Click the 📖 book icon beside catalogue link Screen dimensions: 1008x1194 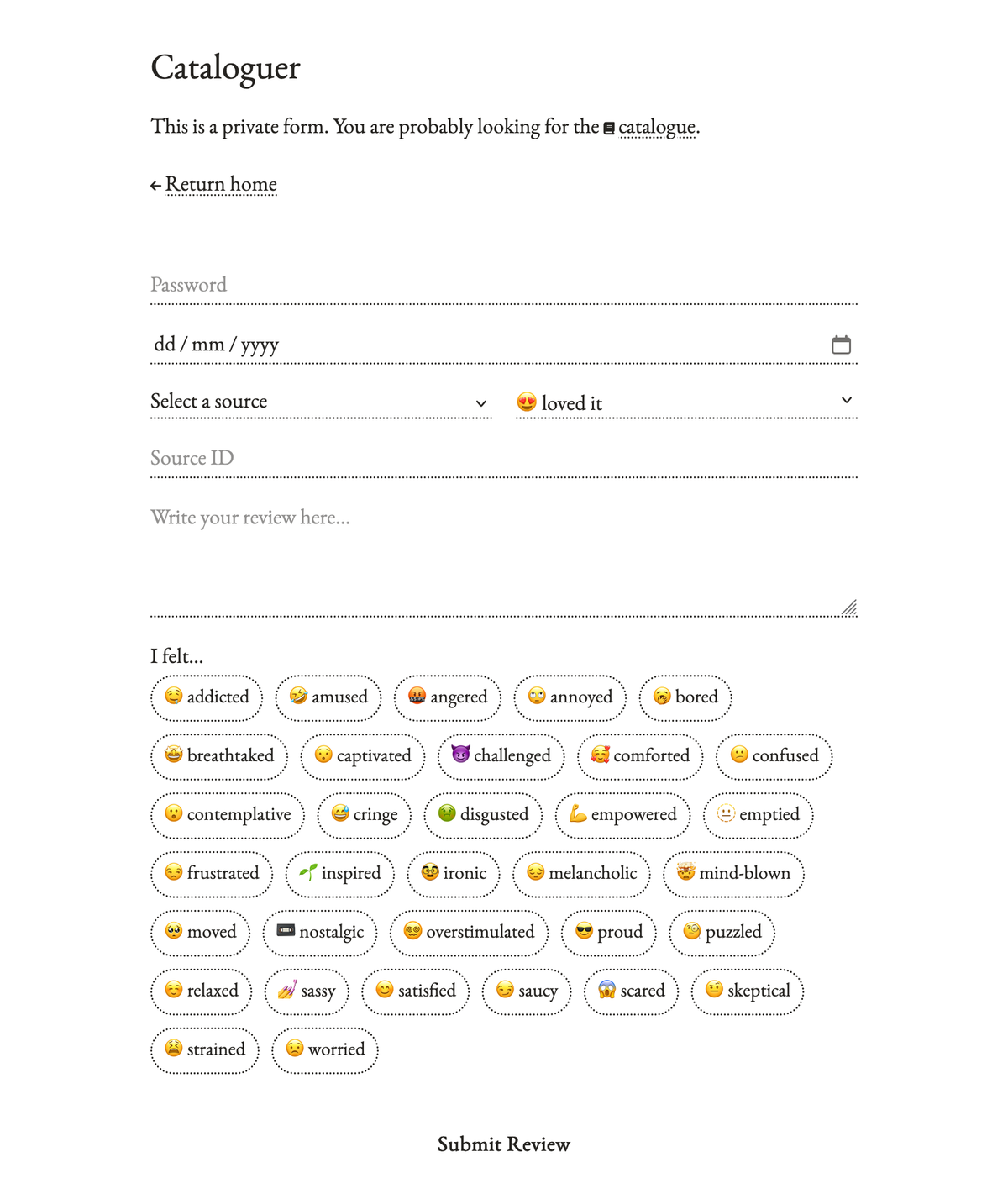tap(609, 127)
